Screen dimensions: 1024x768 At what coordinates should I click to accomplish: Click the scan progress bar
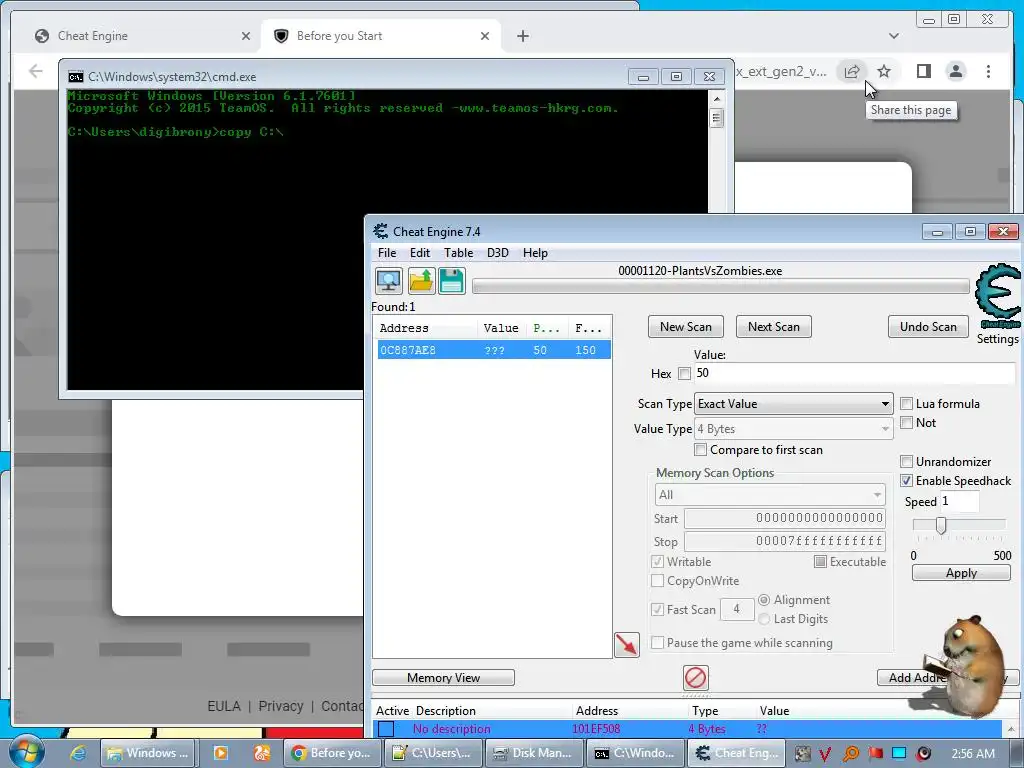pos(720,286)
